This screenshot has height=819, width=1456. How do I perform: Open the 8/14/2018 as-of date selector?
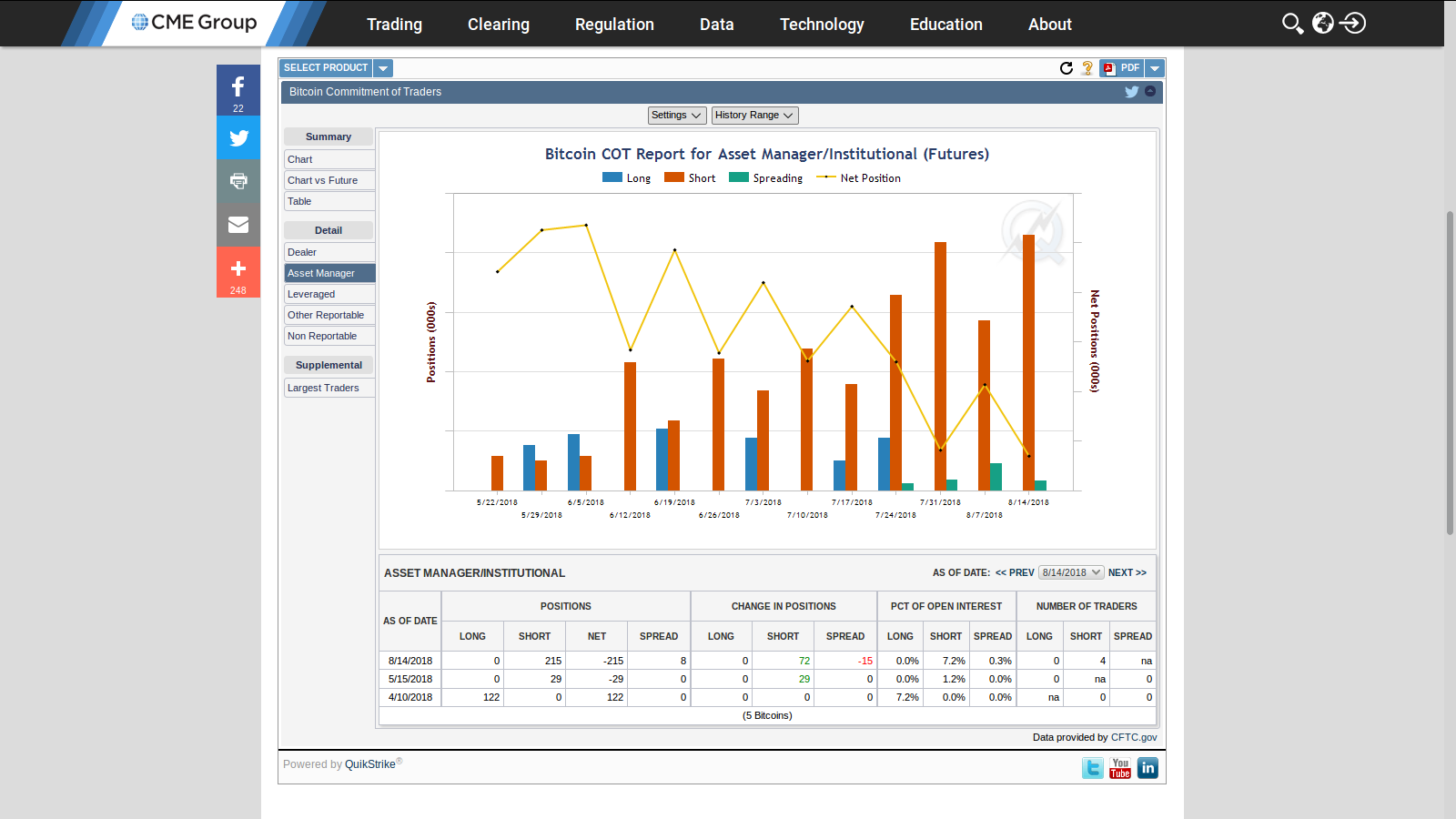point(1071,572)
